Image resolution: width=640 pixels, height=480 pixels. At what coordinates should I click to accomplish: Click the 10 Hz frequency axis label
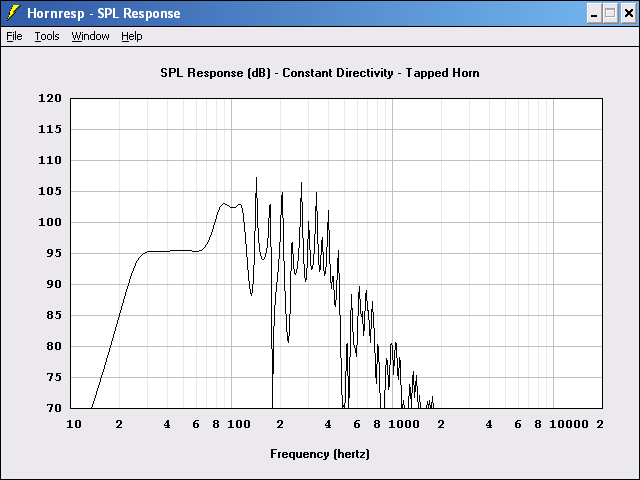[x=74, y=424]
